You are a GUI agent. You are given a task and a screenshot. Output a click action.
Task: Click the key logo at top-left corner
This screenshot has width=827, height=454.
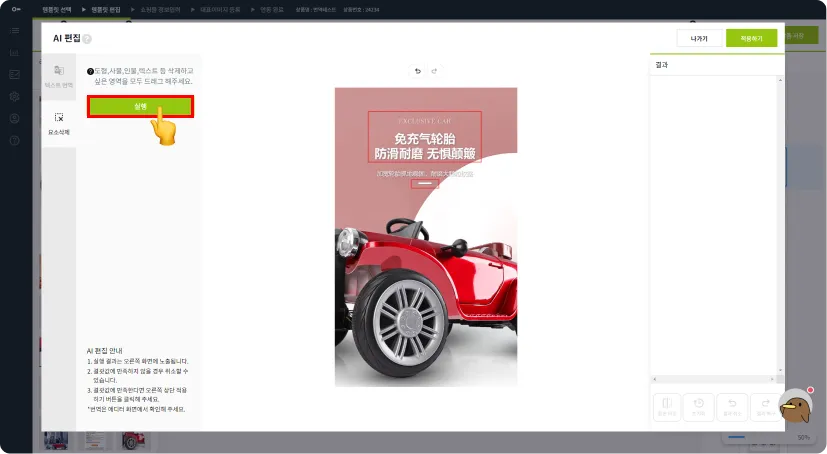click(16, 9)
